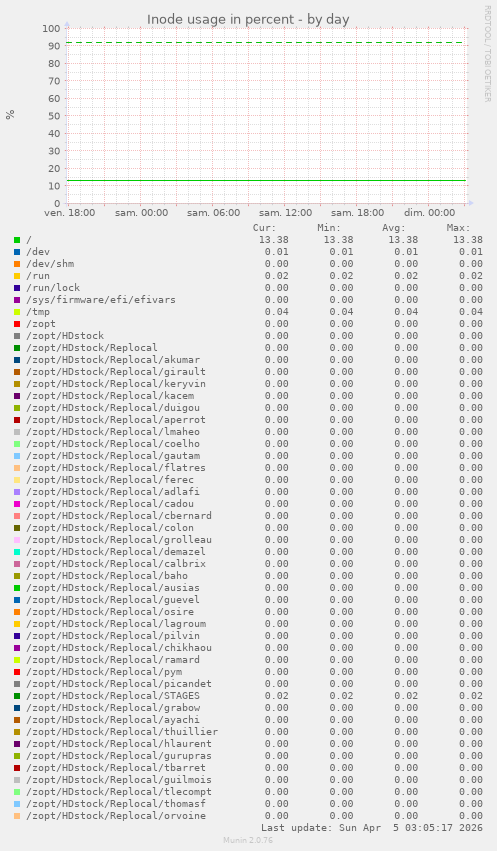Click the Last update timestamp text
497x851 pixels.
372,828
